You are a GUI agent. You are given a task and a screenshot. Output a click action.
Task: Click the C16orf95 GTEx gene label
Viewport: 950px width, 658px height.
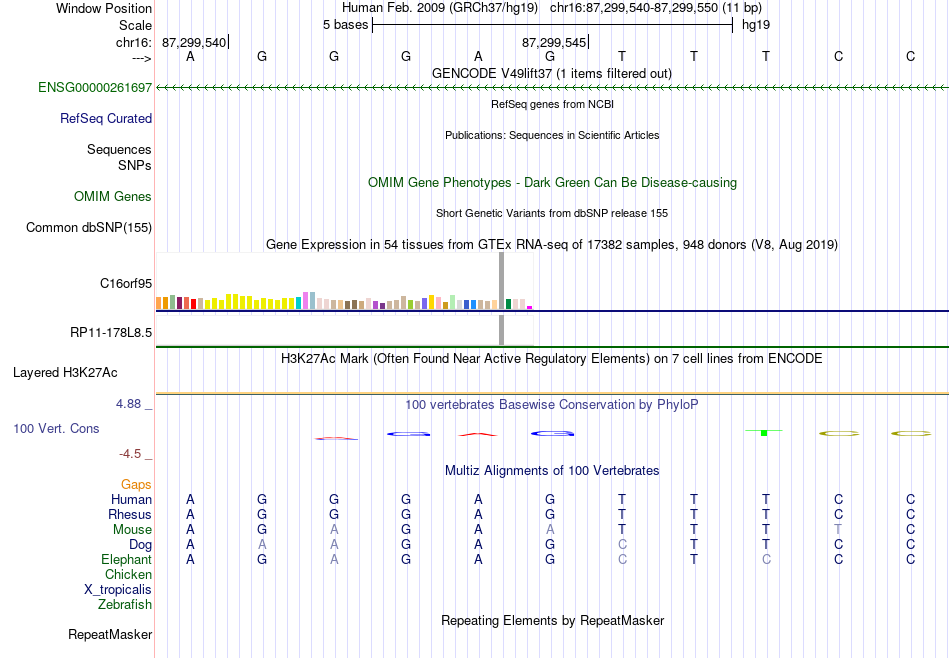[x=126, y=284]
